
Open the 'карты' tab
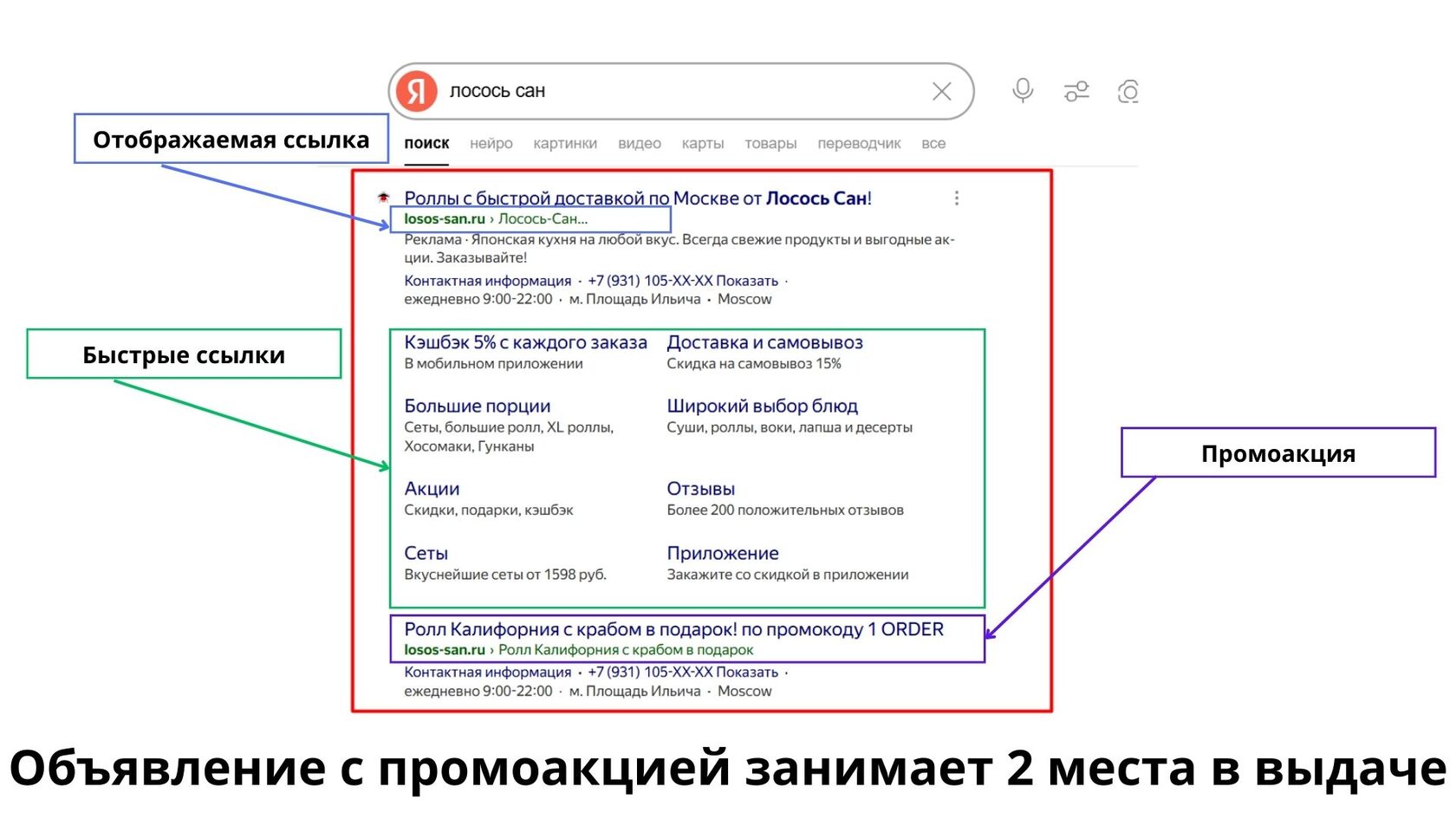pos(703,144)
